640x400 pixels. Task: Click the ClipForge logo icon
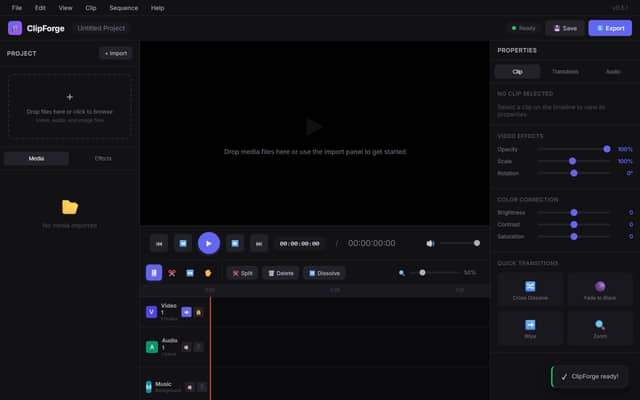(15, 28)
